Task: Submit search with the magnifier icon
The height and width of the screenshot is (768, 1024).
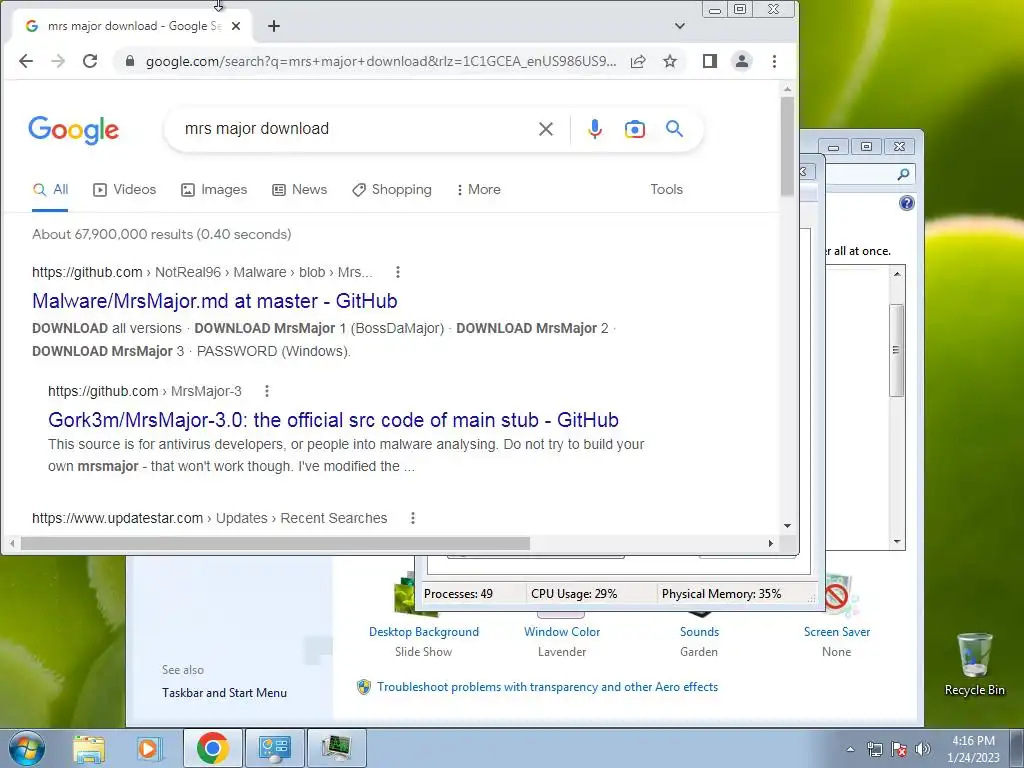Action: point(675,129)
